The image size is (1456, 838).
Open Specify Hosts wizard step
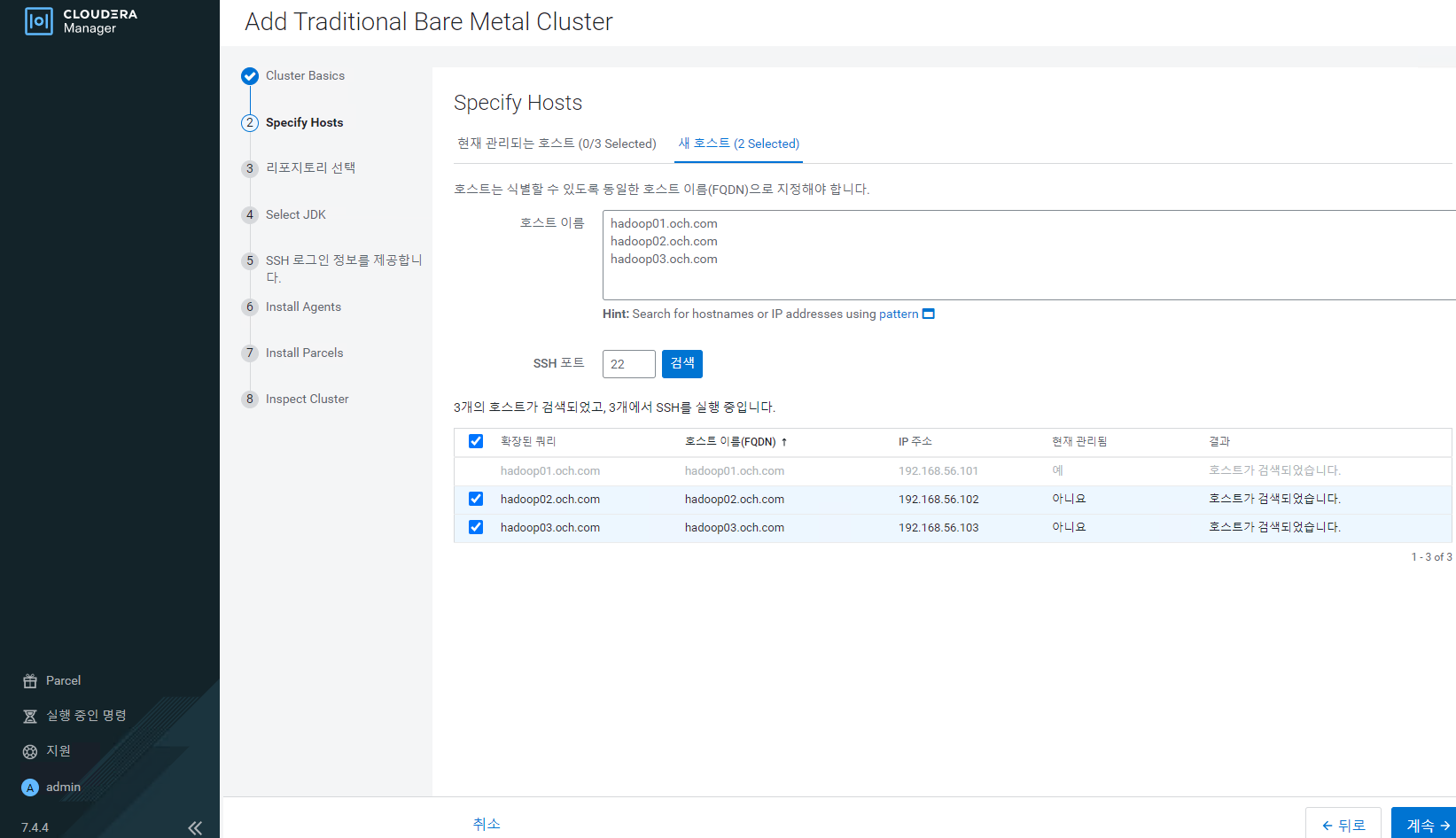coord(304,123)
